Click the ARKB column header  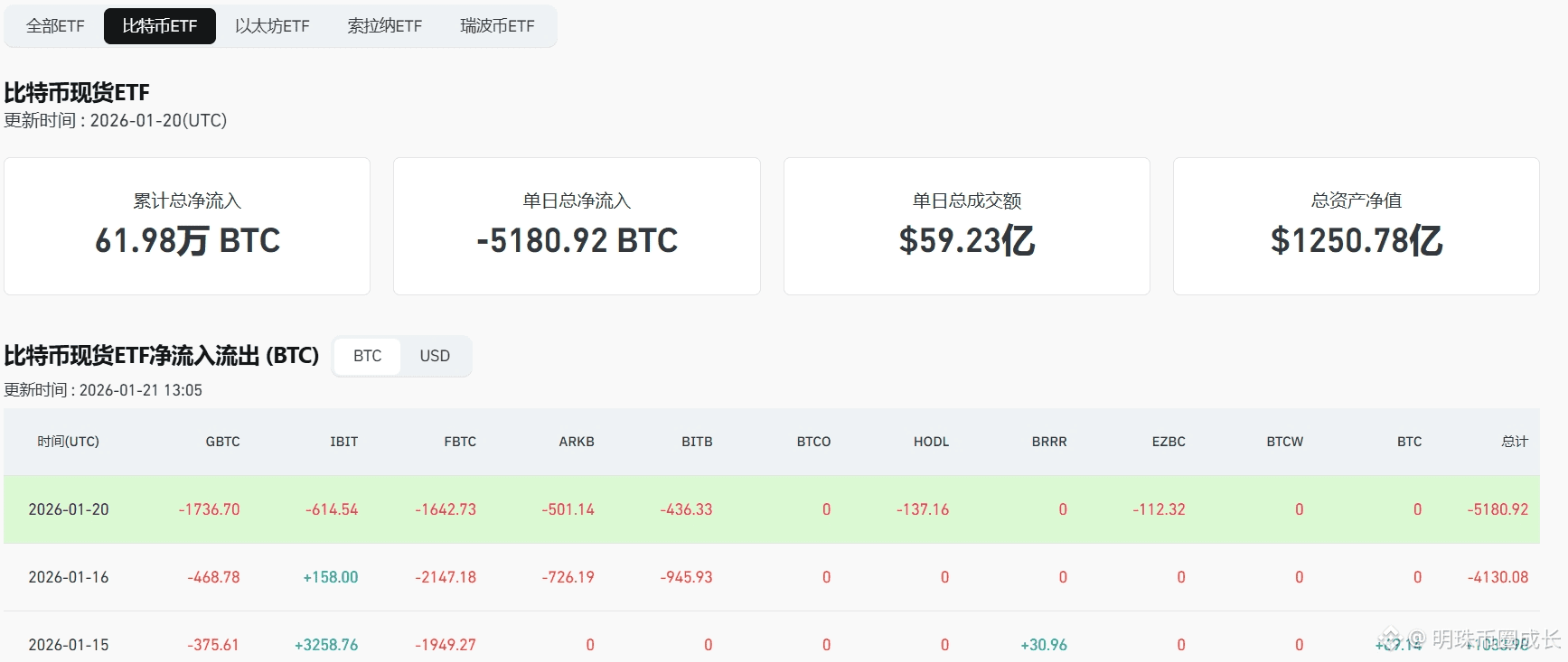click(x=577, y=442)
